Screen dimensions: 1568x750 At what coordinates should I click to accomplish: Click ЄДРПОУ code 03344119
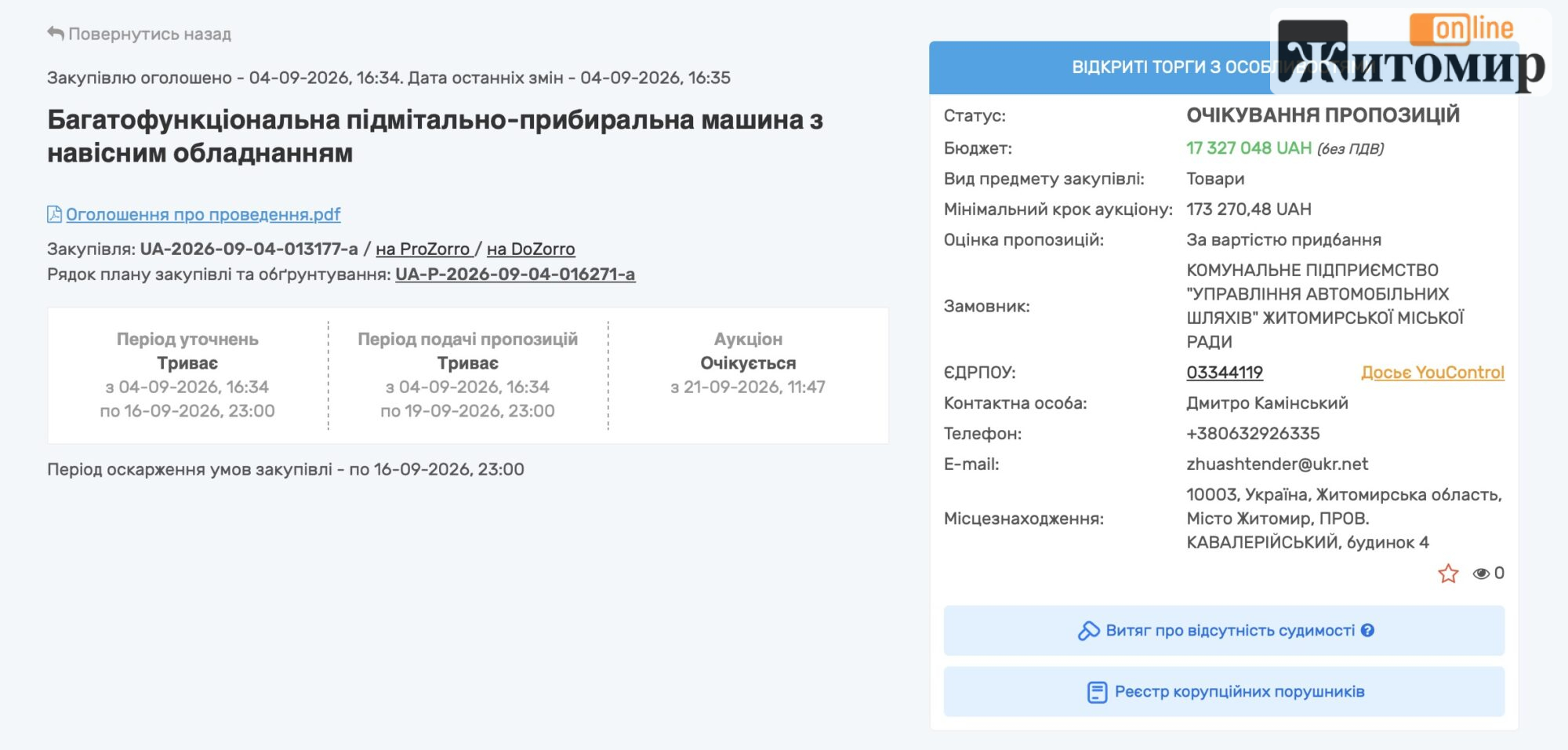1225,372
